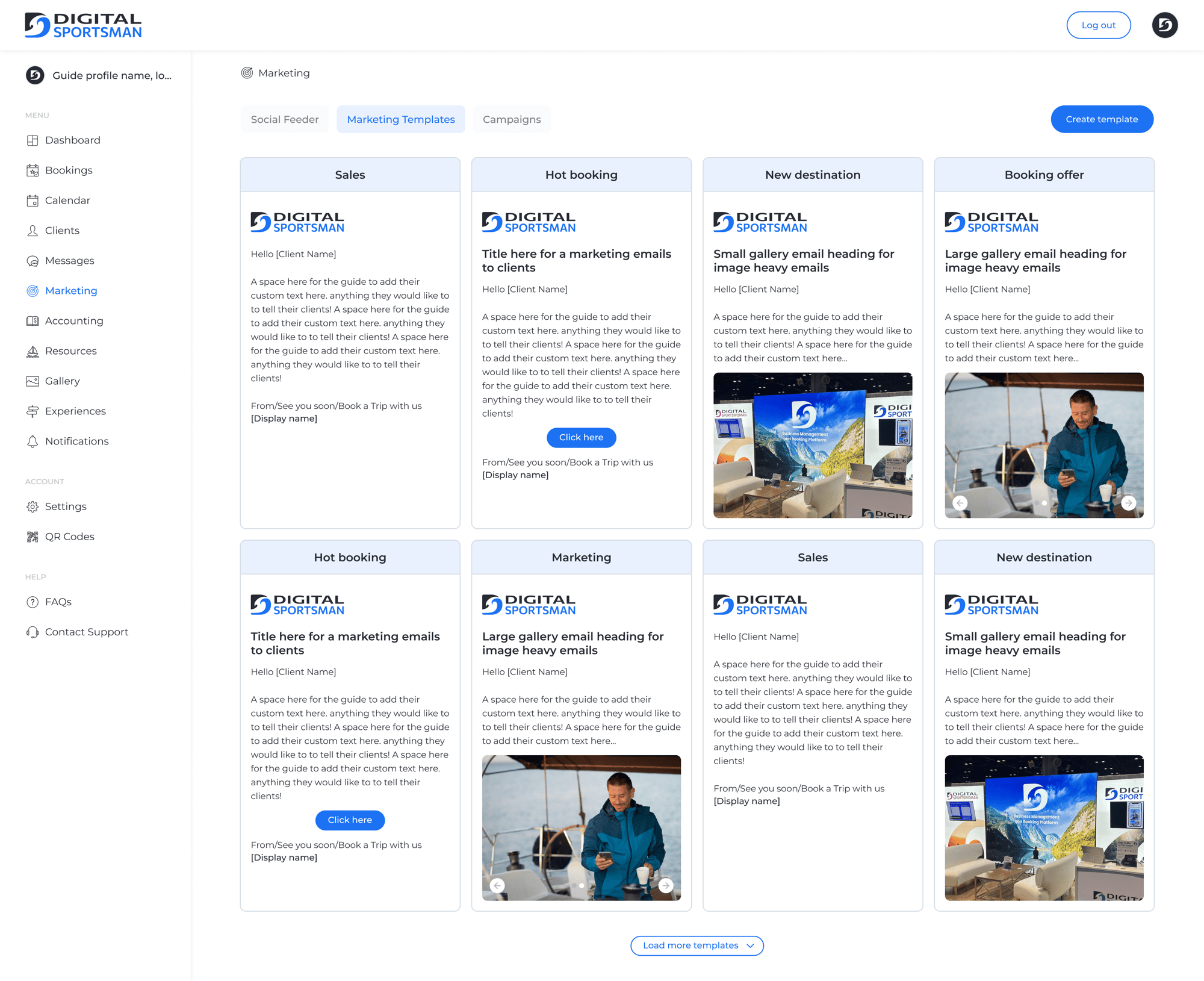1204x981 pixels.
Task: Click the Gallery picture icon
Action: (33, 381)
